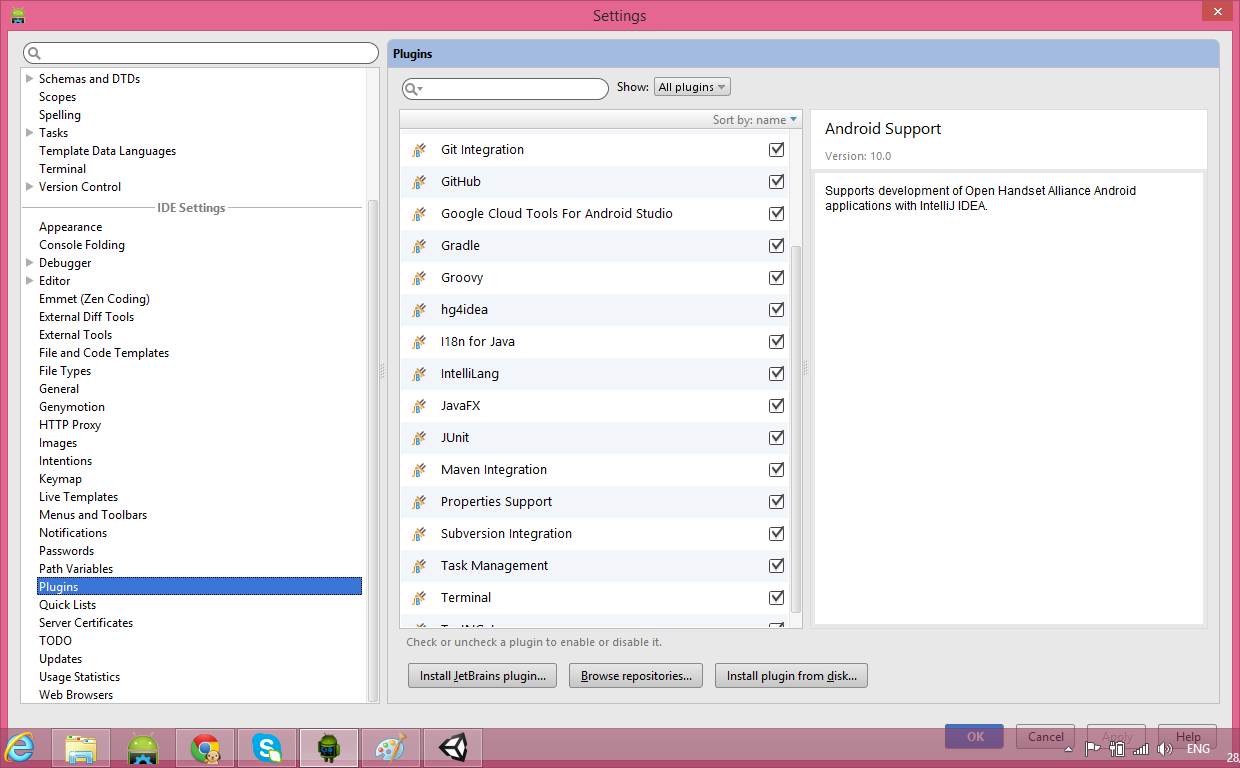1240x768 pixels.
Task: Uncheck the Maven Integration checkbox
Action: [x=776, y=470]
